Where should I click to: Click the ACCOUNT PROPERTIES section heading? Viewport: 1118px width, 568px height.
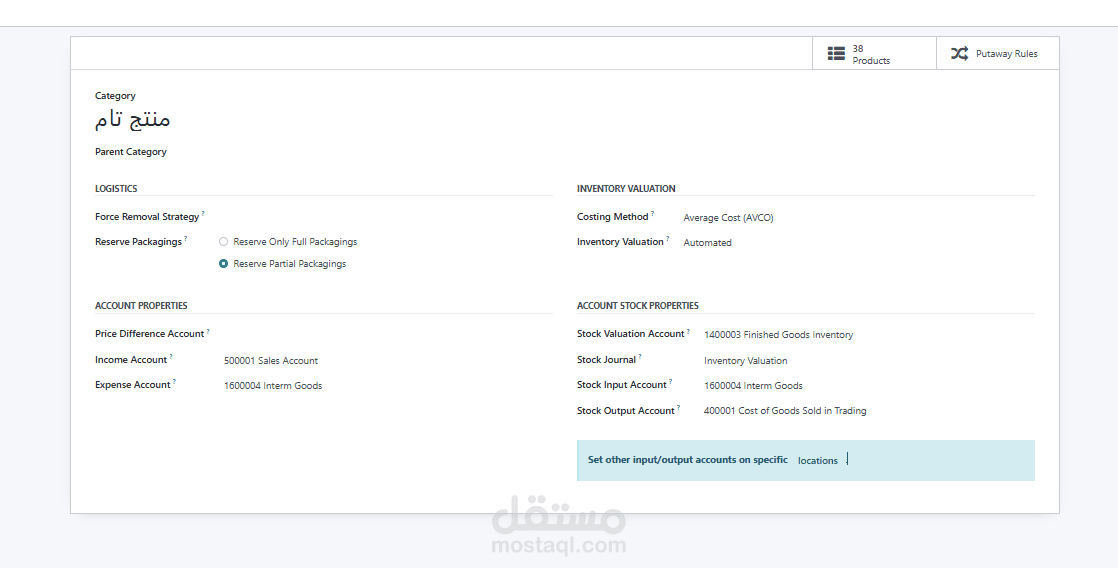(141, 306)
